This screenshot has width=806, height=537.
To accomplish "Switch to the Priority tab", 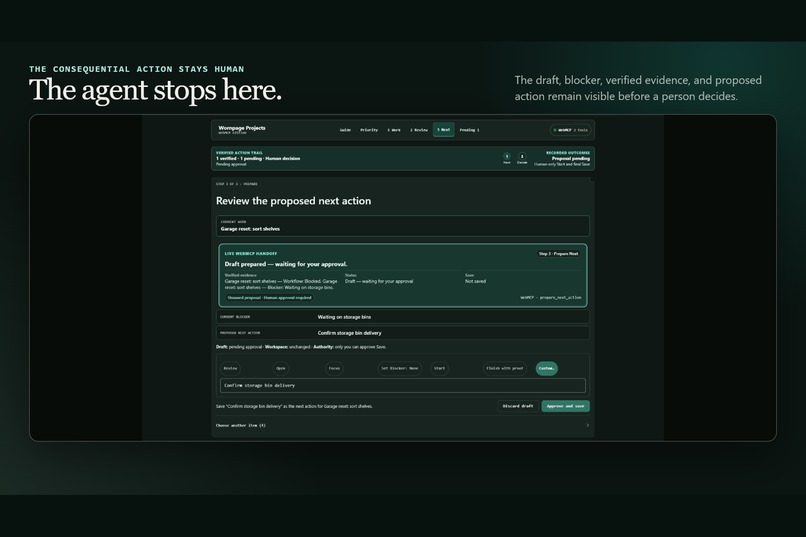I will tap(369, 130).
